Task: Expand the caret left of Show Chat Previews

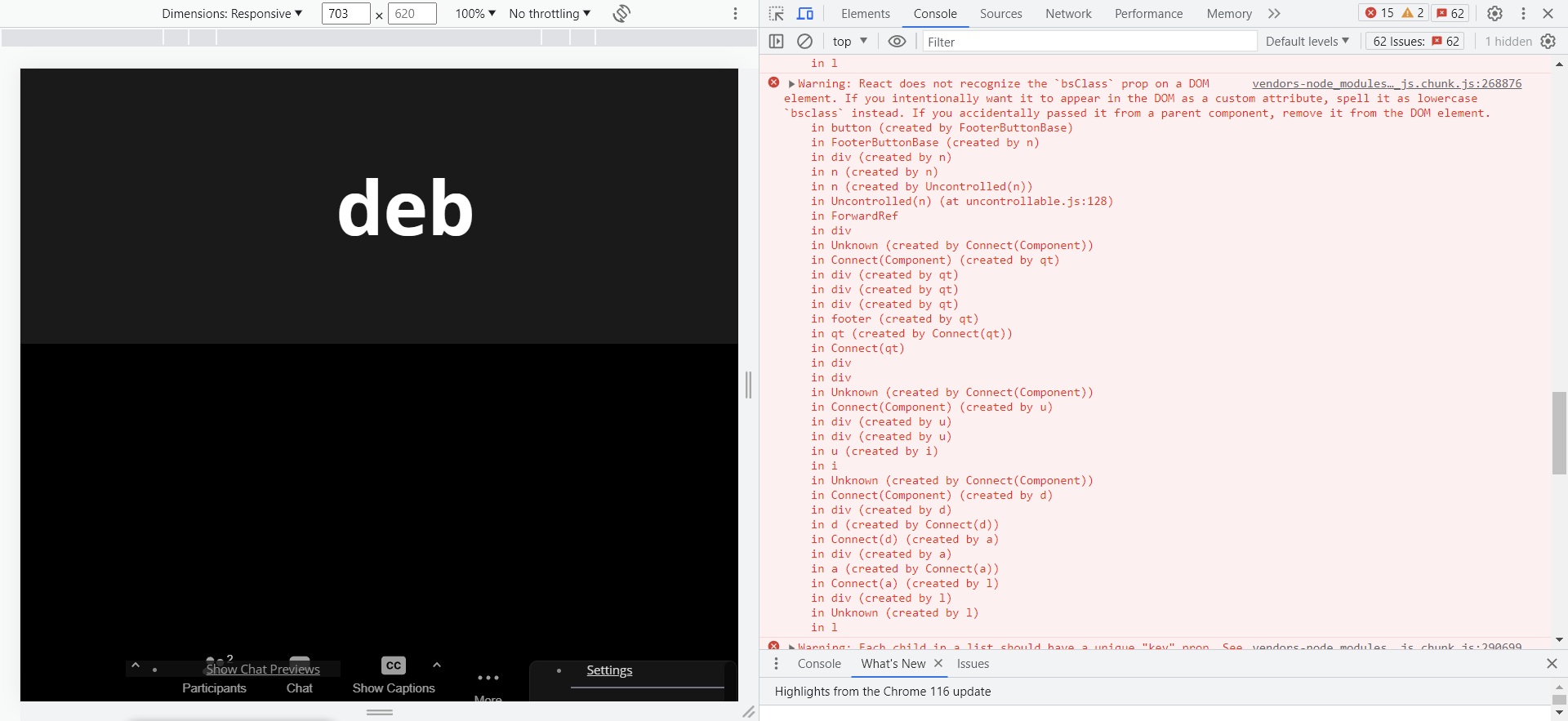Action: pos(136,665)
